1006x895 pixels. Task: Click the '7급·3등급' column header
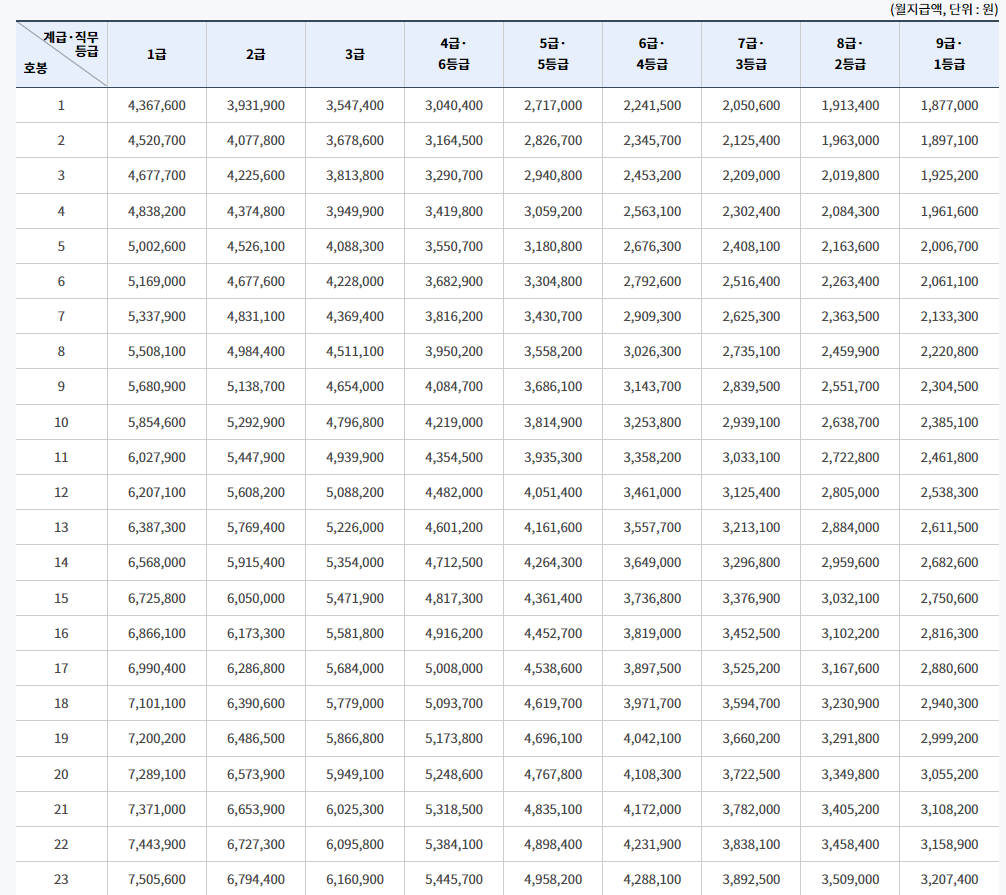[x=751, y=55]
